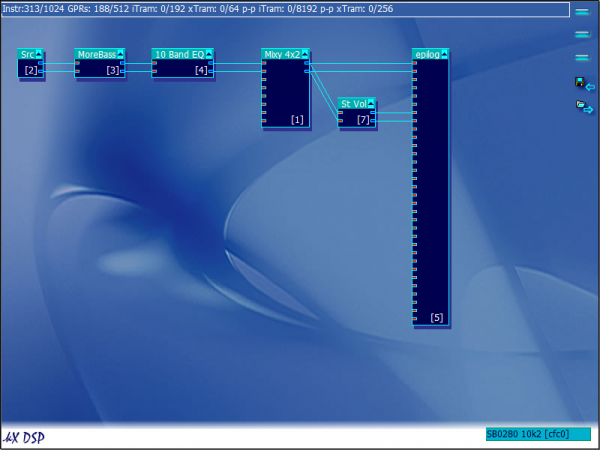The width and height of the screenshot is (600, 450).
Task: Click the Src module arrow icon
Action: pos(39,54)
